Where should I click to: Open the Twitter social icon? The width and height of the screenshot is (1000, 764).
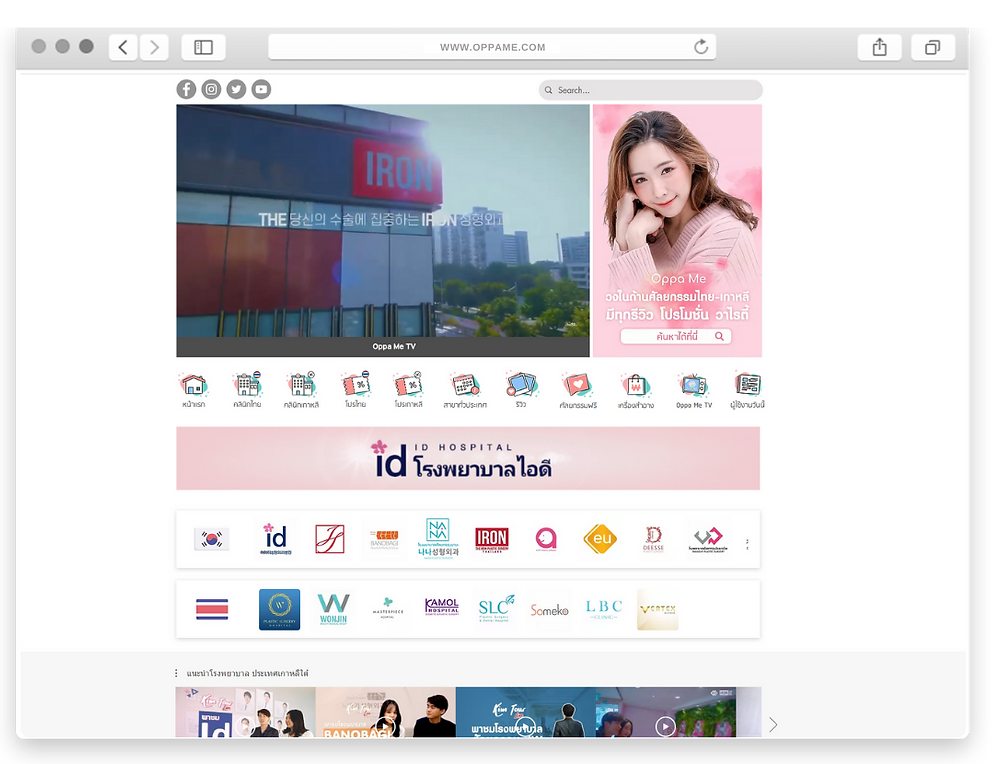pos(236,89)
